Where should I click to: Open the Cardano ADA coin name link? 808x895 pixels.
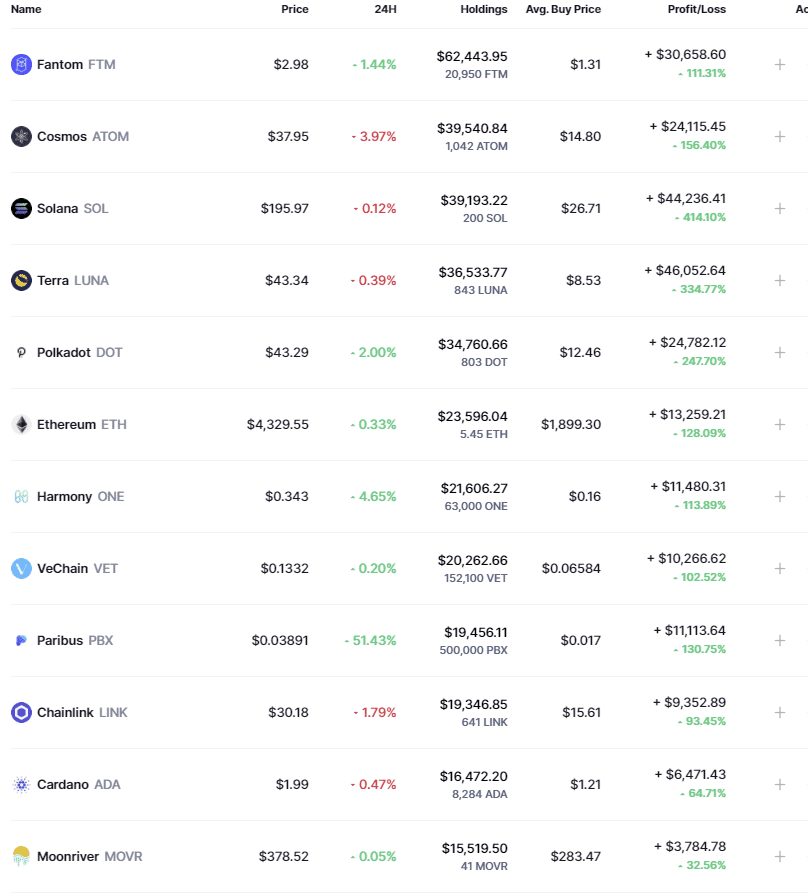79,784
